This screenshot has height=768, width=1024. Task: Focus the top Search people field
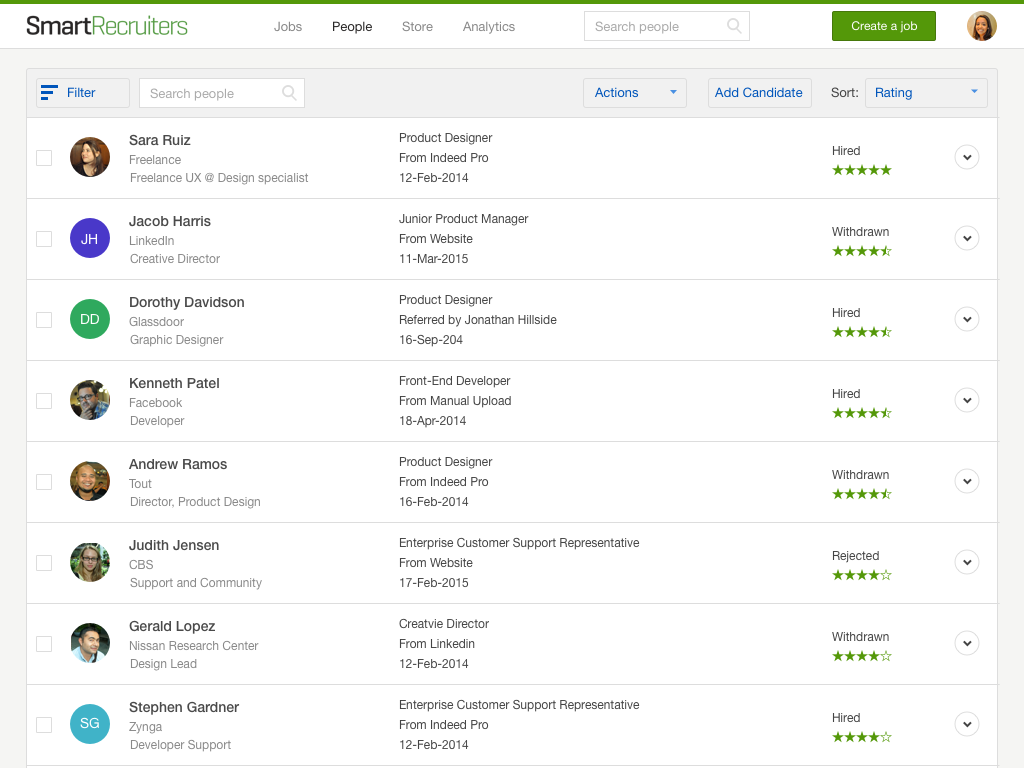667,26
